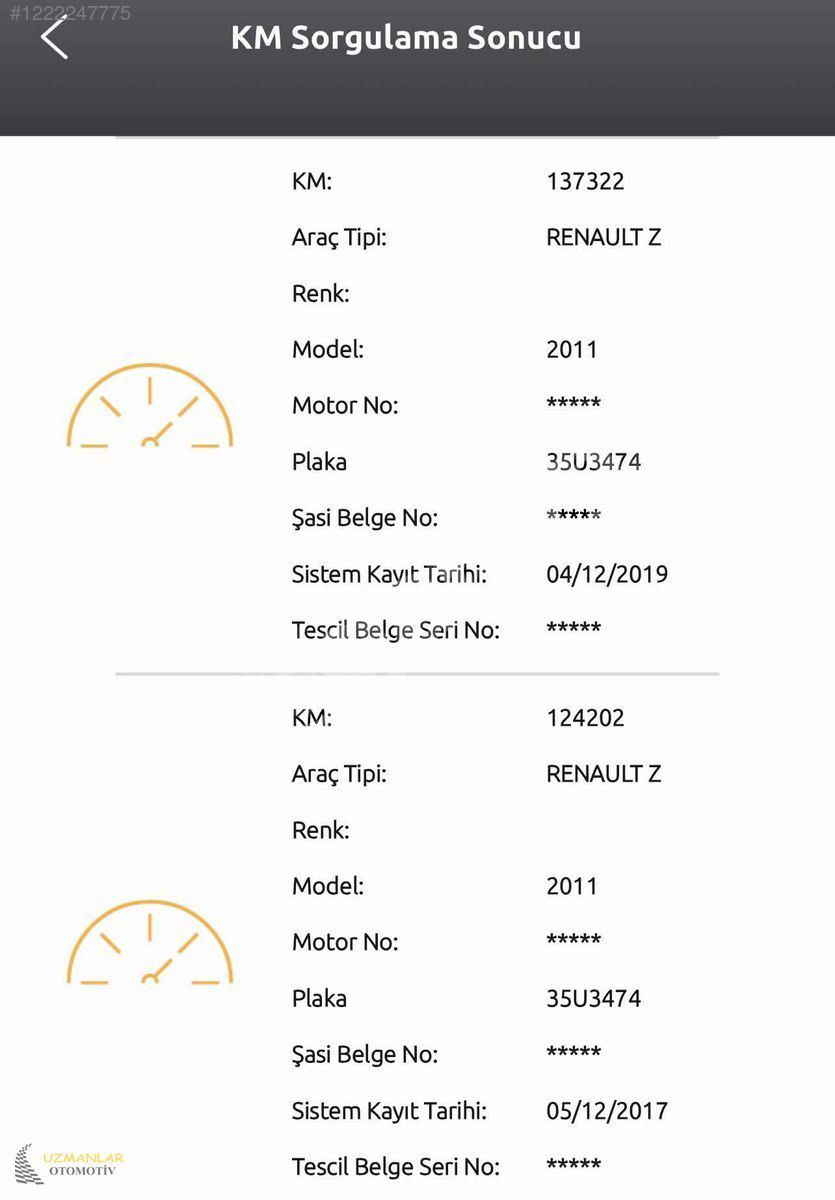Viewport: 835px width, 1200px height.
Task: Tap model year 2011 in second record
Action: pos(572,886)
